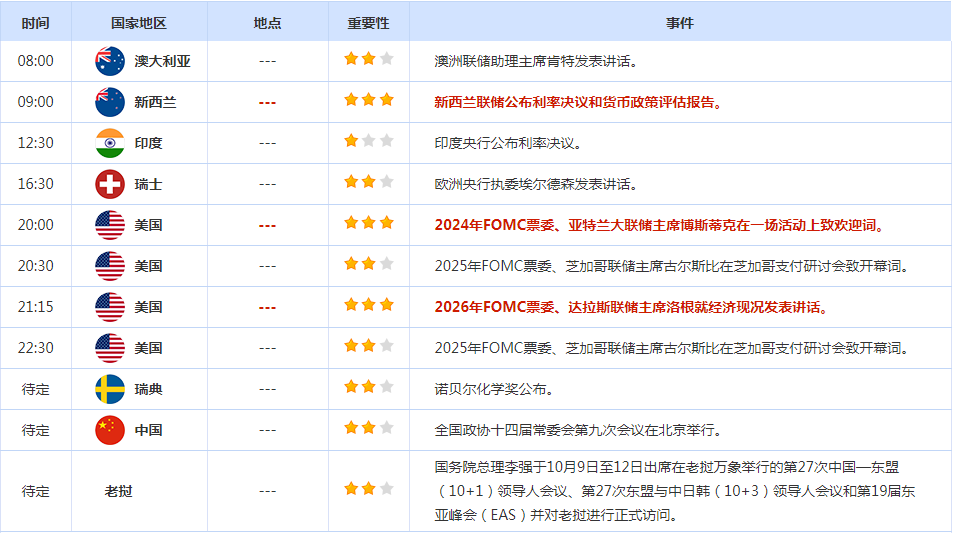The width and height of the screenshot is (954, 533).
Task: Click the 22:30 event about 古尔斯比
Action: 671,348
